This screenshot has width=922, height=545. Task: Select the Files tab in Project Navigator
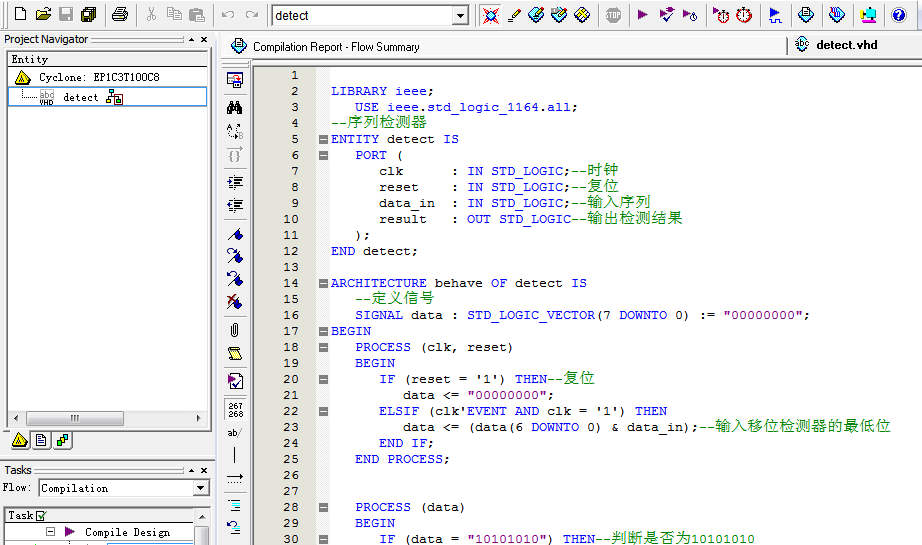click(41, 440)
